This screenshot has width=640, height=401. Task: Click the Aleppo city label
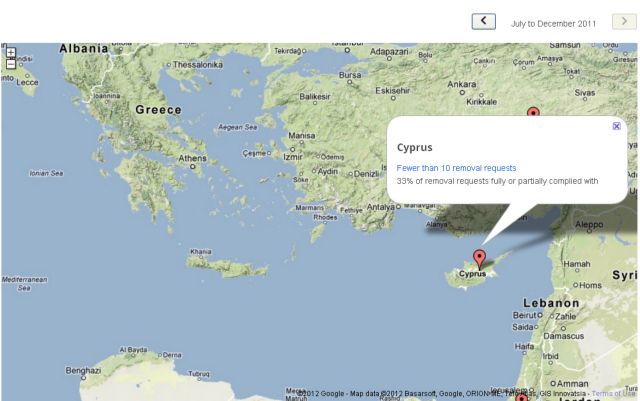pos(589,224)
